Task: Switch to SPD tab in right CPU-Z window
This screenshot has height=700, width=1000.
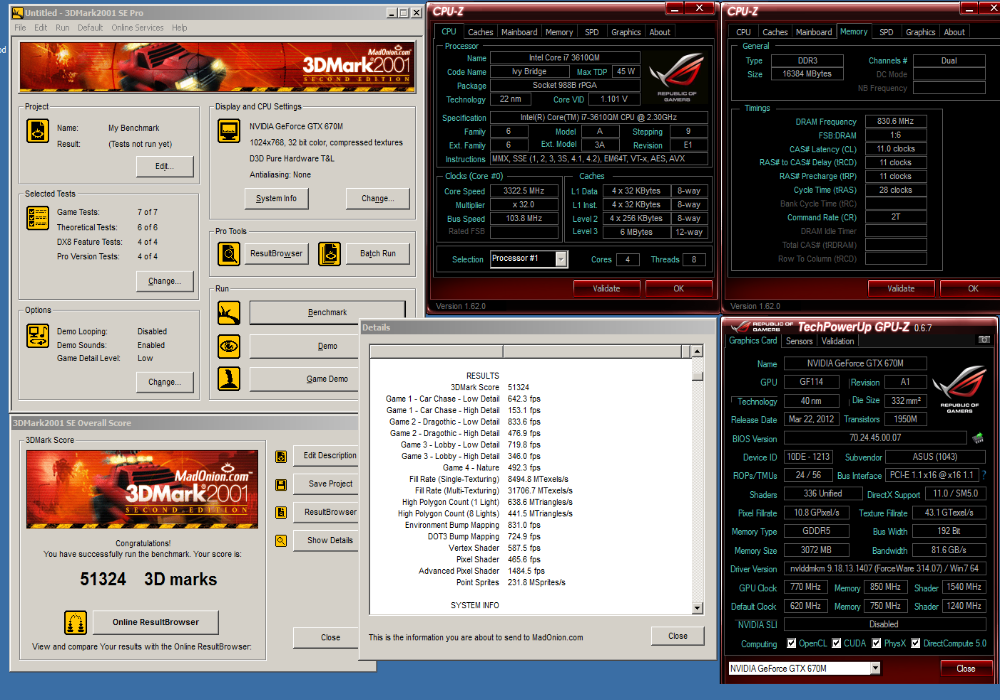Action: (886, 32)
